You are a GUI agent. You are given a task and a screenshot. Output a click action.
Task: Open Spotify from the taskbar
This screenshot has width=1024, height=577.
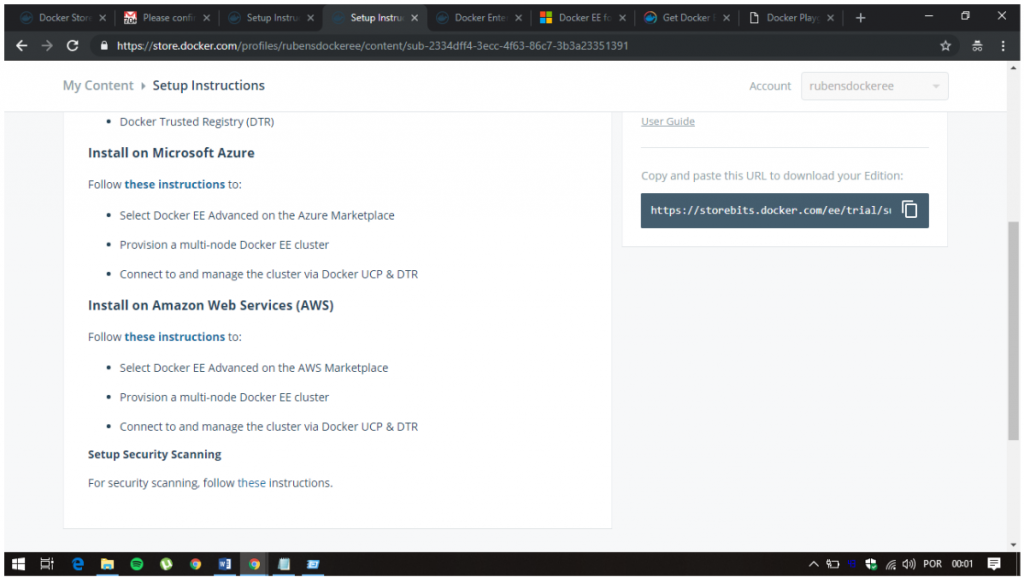click(x=136, y=564)
